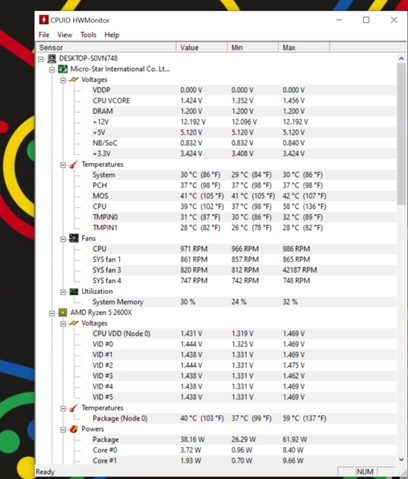This screenshot has height=479, width=408.
Task: Click the Fans section icon
Action: click(74, 238)
